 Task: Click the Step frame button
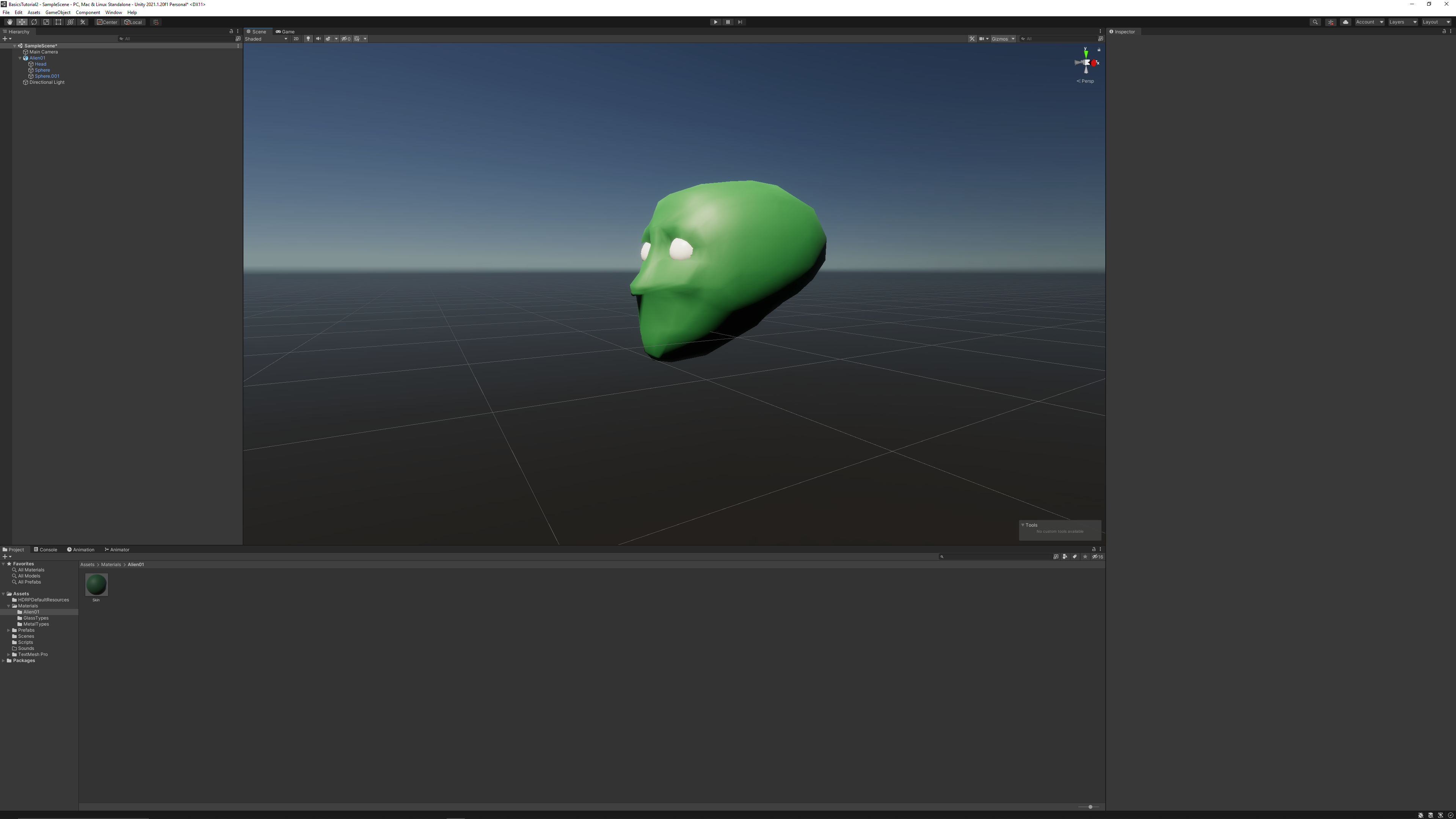coord(741,22)
